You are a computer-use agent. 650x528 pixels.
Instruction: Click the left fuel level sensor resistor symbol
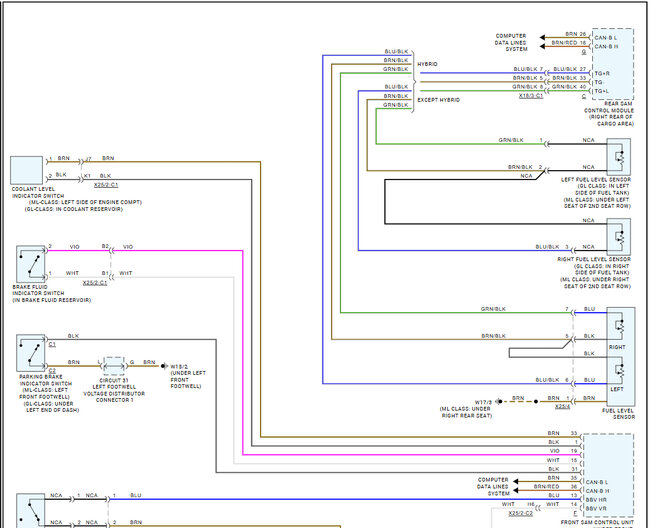pyautogui.click(x=619, y=157)
